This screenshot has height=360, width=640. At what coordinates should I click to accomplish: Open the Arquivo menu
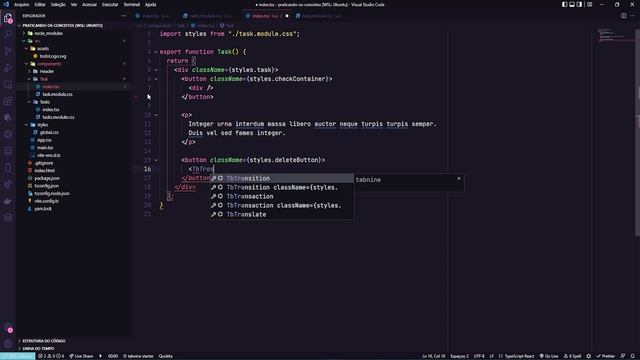22,4
